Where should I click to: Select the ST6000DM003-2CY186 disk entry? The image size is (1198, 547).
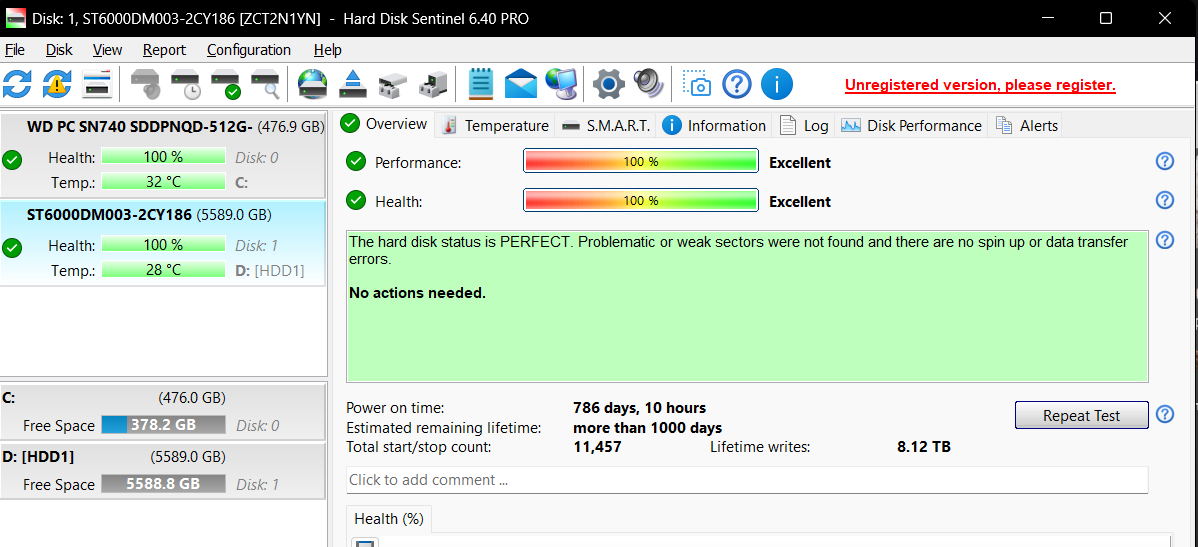click(x=164, y=244)
